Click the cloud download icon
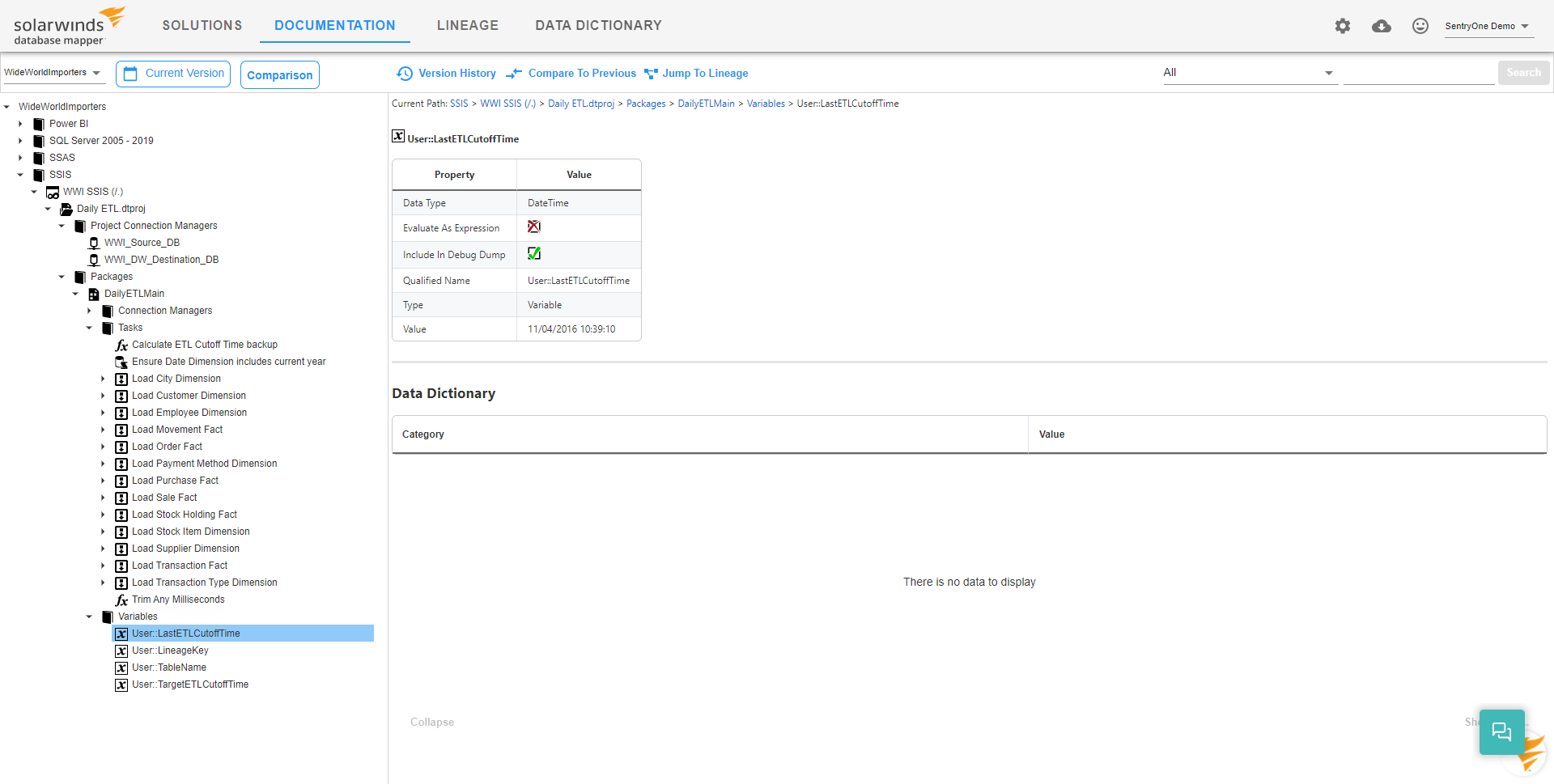 pyautogui.click(x=1382, y=26)
